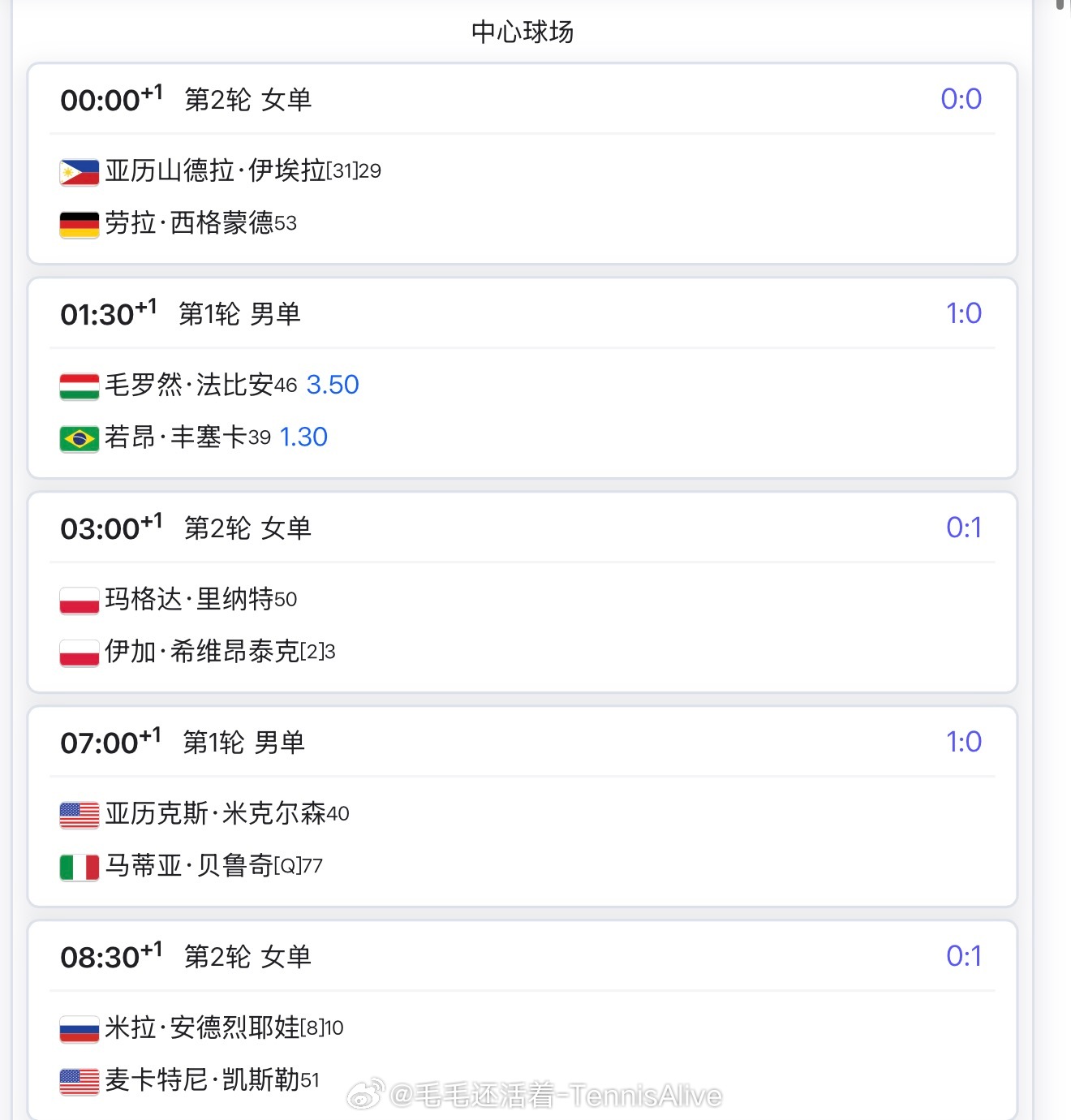1071x1120 pixels.
Task: Open the 0:0 head-to-head score link
Action: [x=961, y=99]
